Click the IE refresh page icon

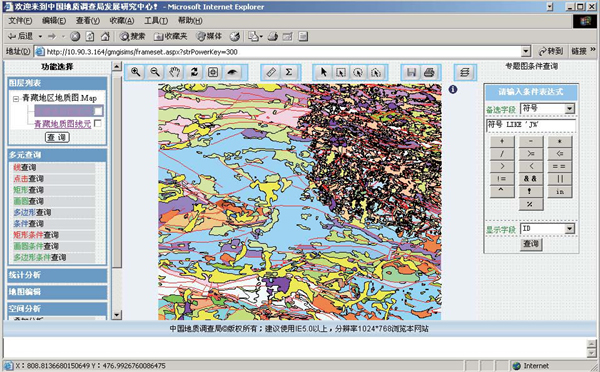pyautogui.click(x=90, y=36)
